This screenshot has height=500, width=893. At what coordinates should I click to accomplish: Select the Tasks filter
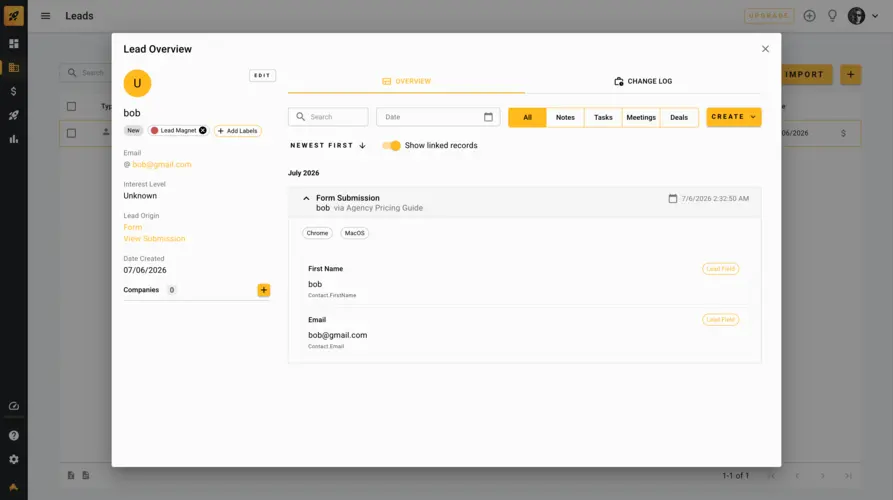[x=603, y=117]
